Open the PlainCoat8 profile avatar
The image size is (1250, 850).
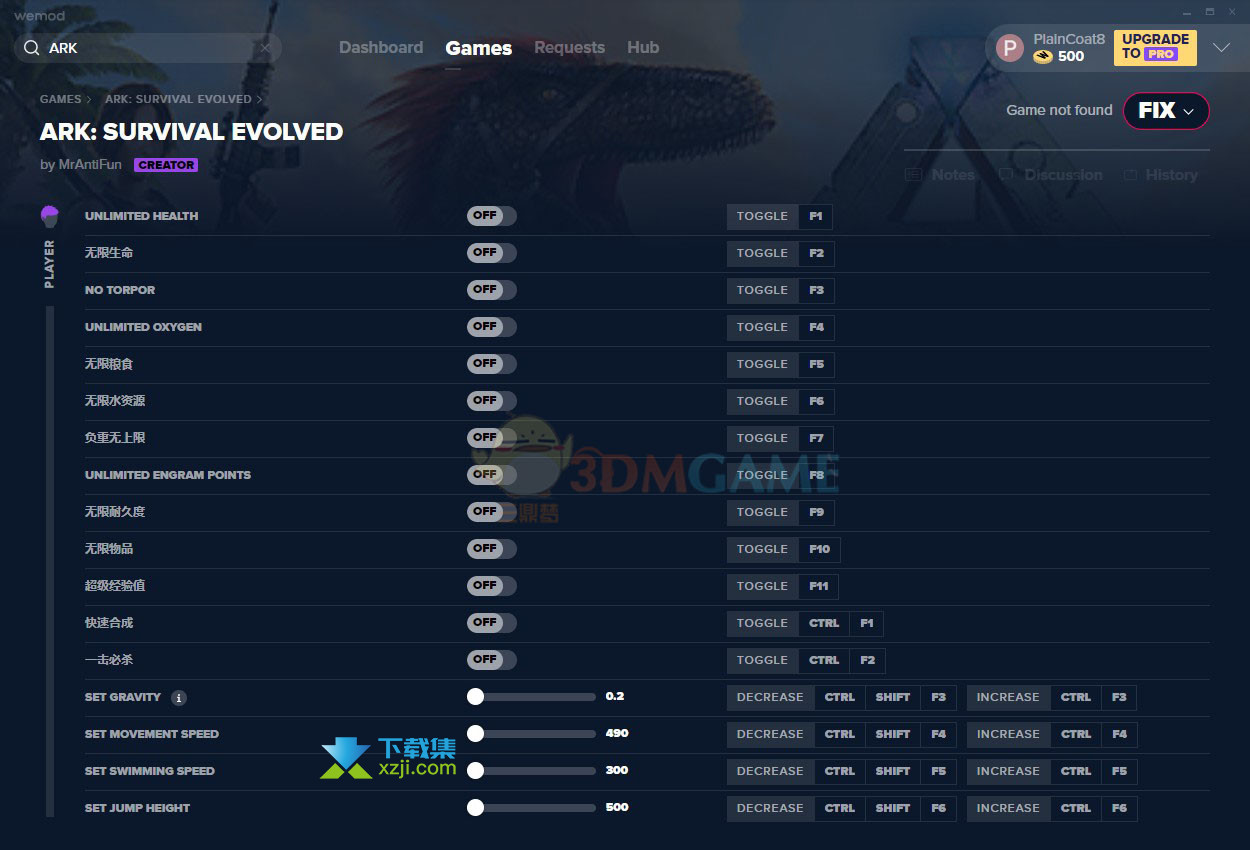pyautogui.click(x=1010, y=48)
